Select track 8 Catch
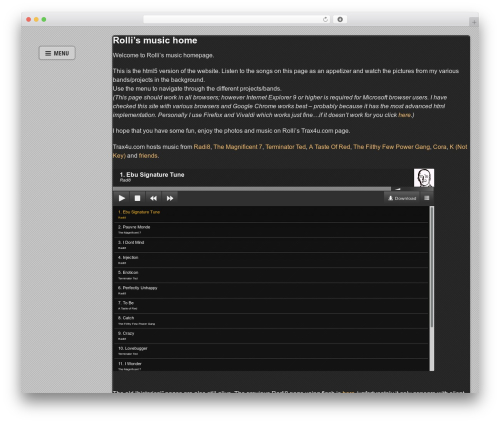Viewport: 500px width, 423px height. (x=271, y=321)
